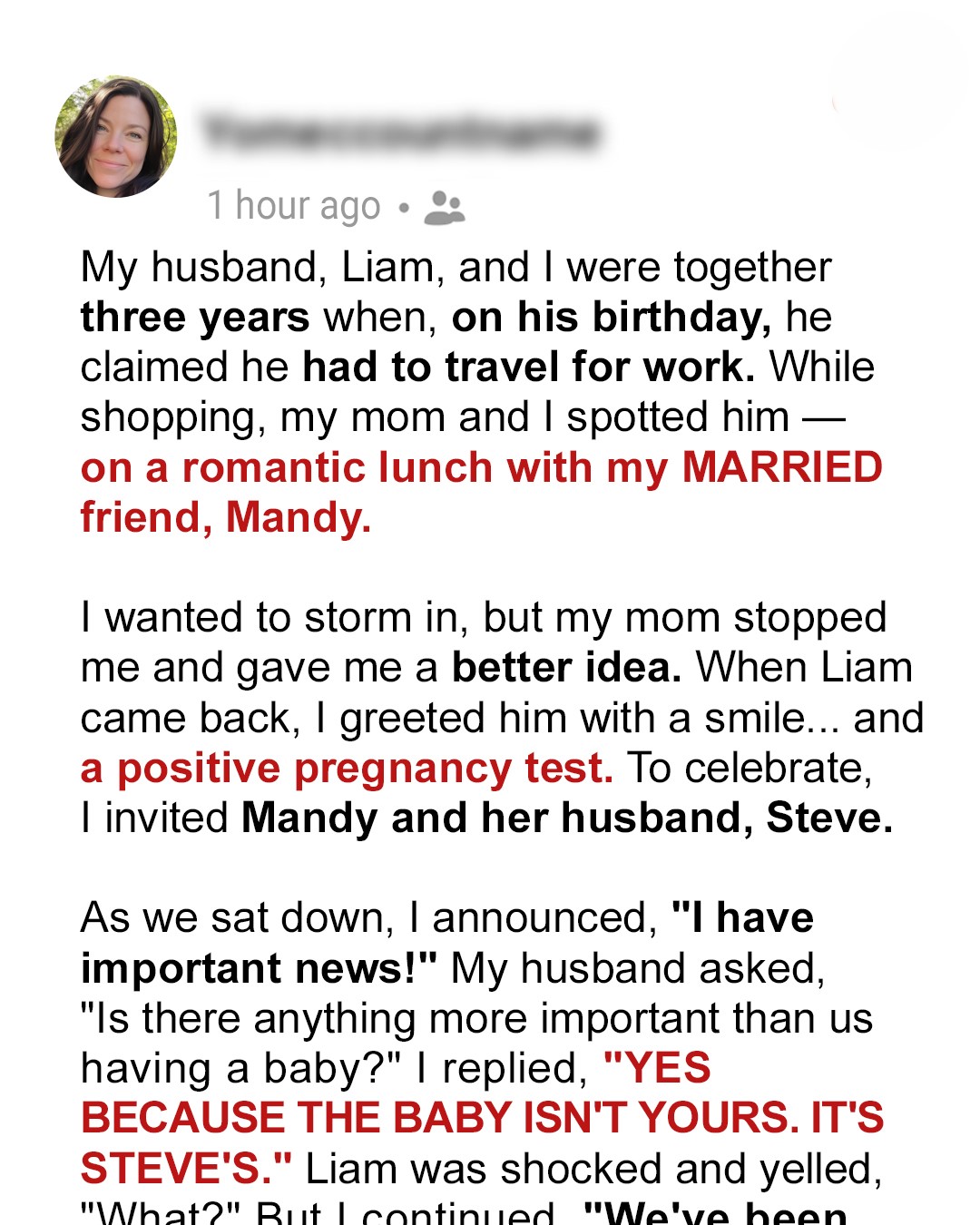Tap the cut-off bold "We've been" text
The width and height of the screenshot is (980, 1225).
coord(715,1214)
